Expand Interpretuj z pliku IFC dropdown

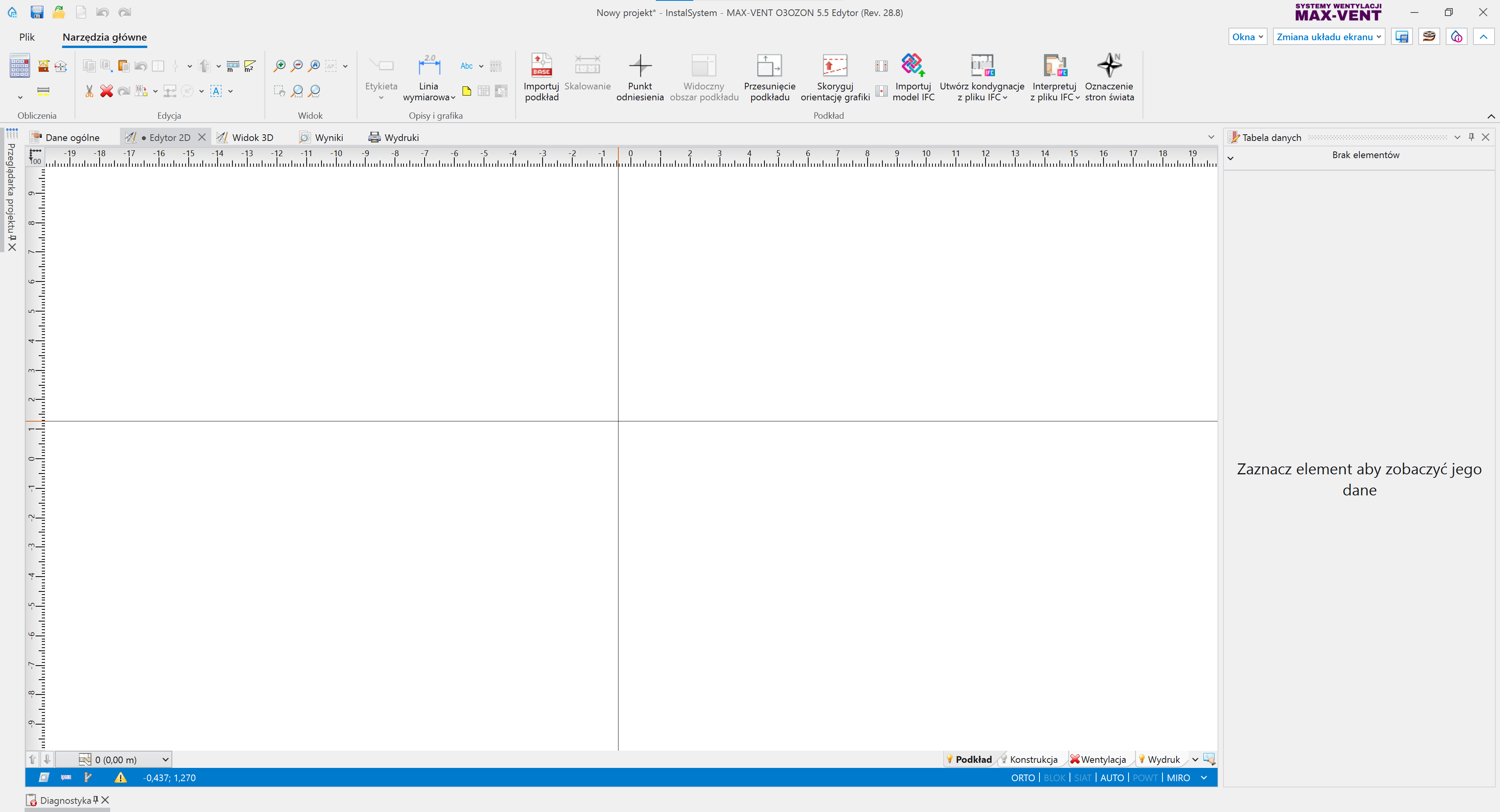[x=1077, y=98]
